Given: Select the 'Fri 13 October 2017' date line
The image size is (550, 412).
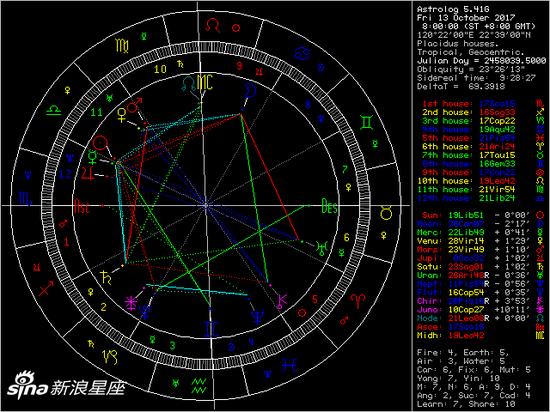Looking at the screenshot, I should tap(466, 18).
